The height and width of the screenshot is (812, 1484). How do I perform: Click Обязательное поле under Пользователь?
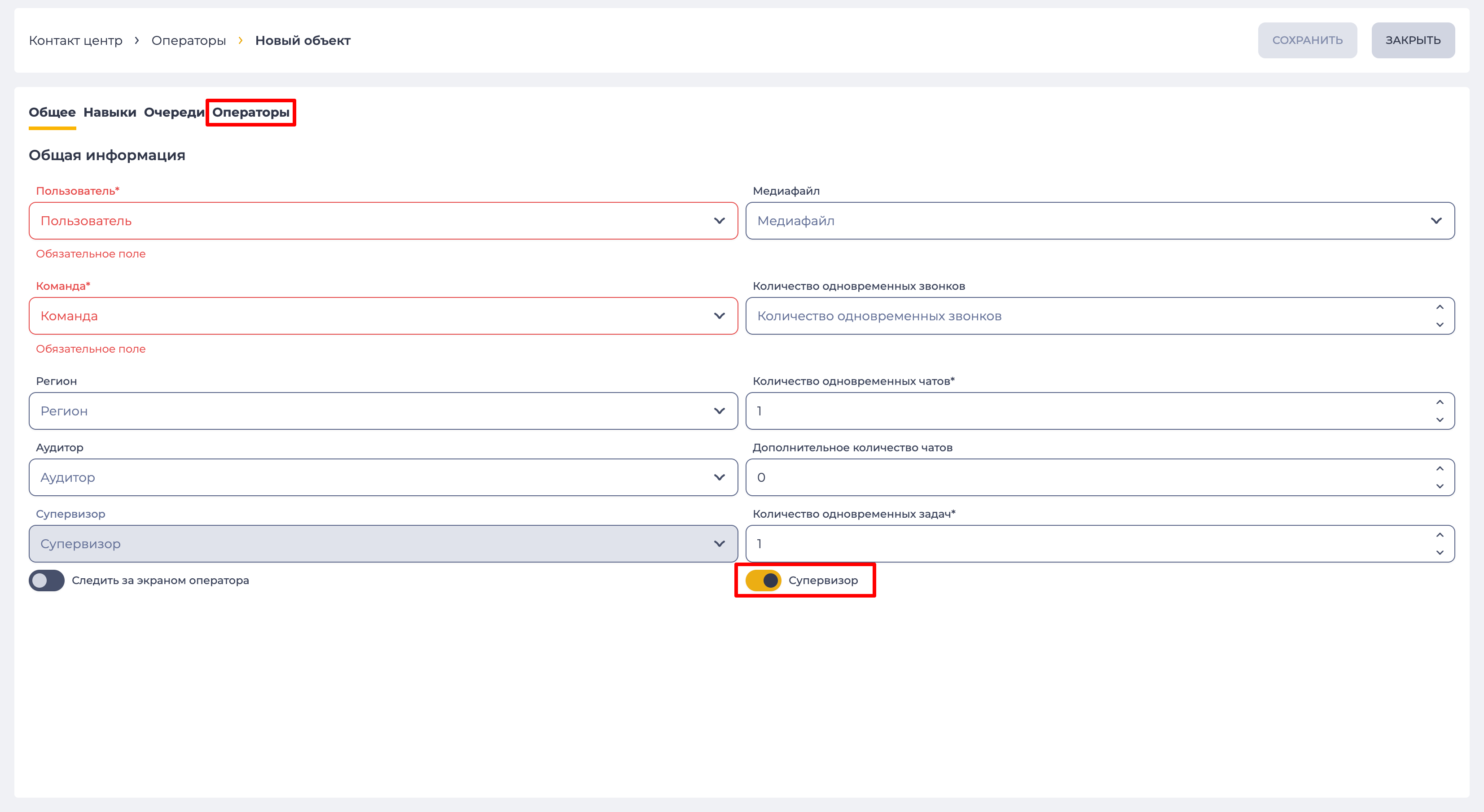[x=90, y=253]
